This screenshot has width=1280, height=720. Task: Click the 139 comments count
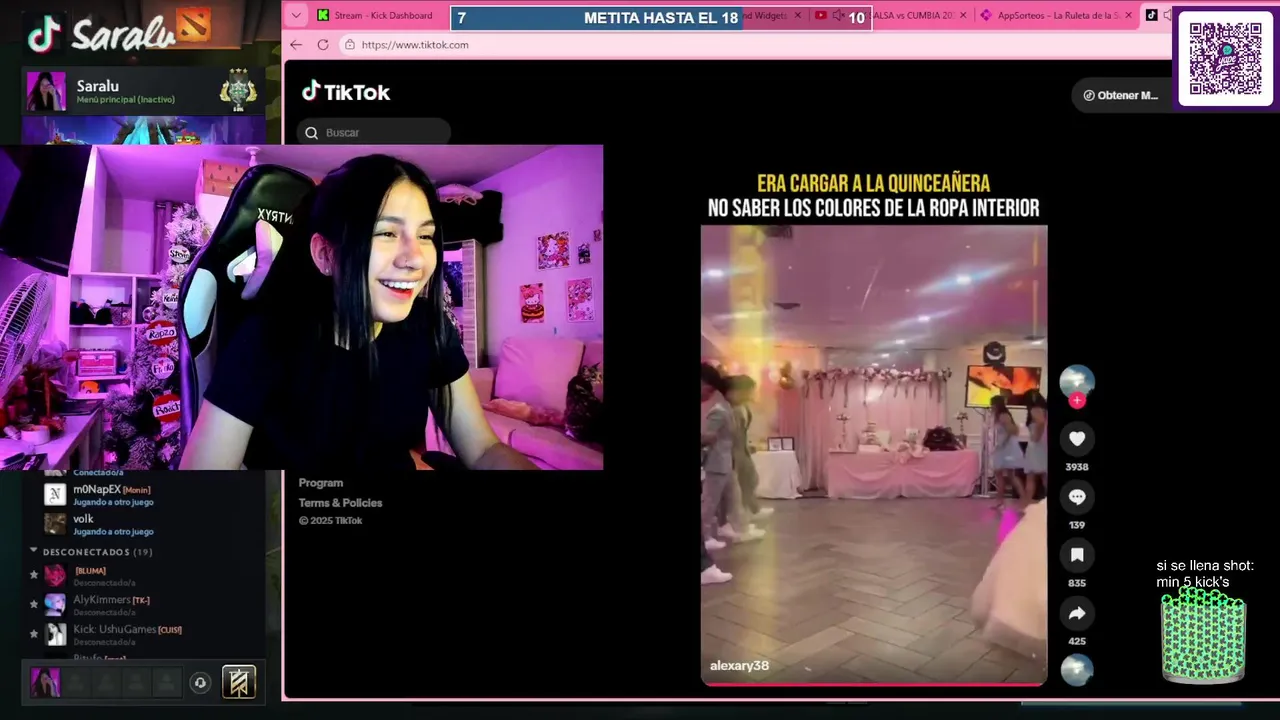(x=1077, y=525)
